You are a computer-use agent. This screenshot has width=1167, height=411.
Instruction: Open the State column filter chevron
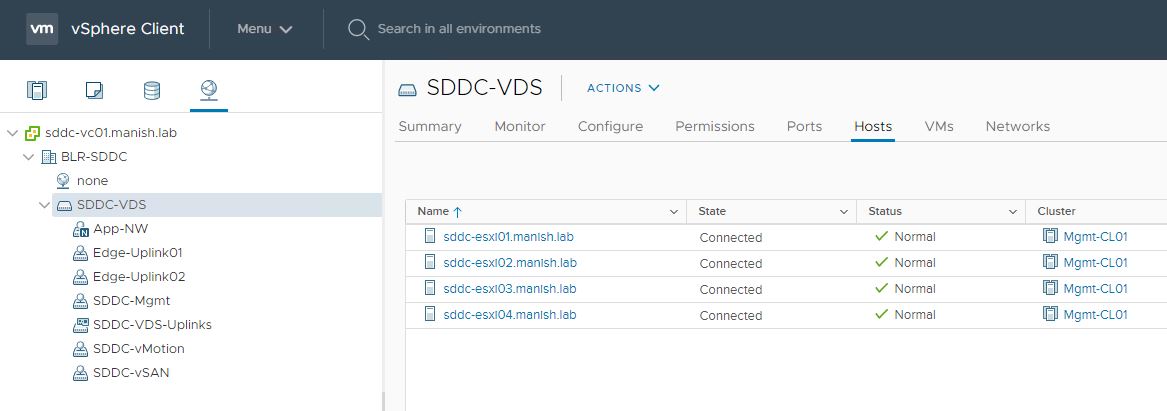(x=844, y=212)
